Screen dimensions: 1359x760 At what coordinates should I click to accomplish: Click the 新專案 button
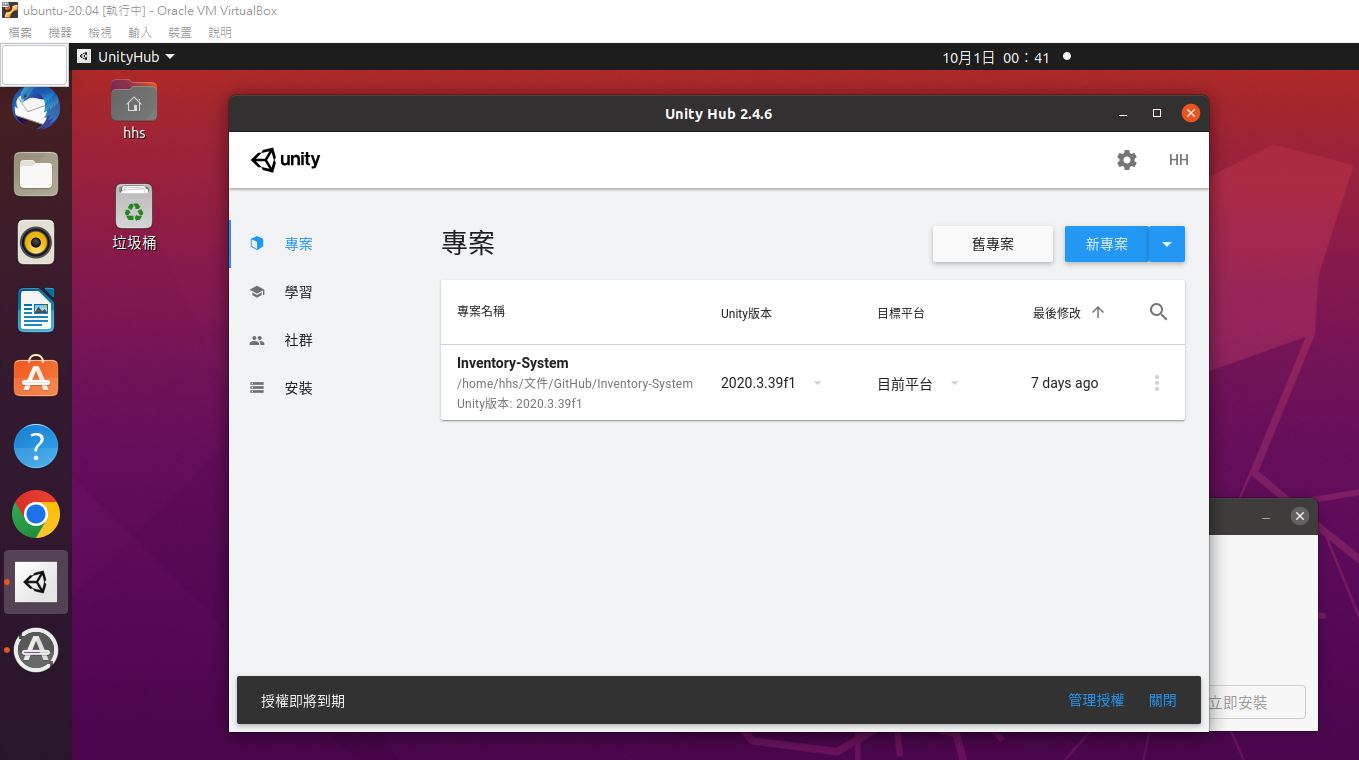tap(1106, 244)
